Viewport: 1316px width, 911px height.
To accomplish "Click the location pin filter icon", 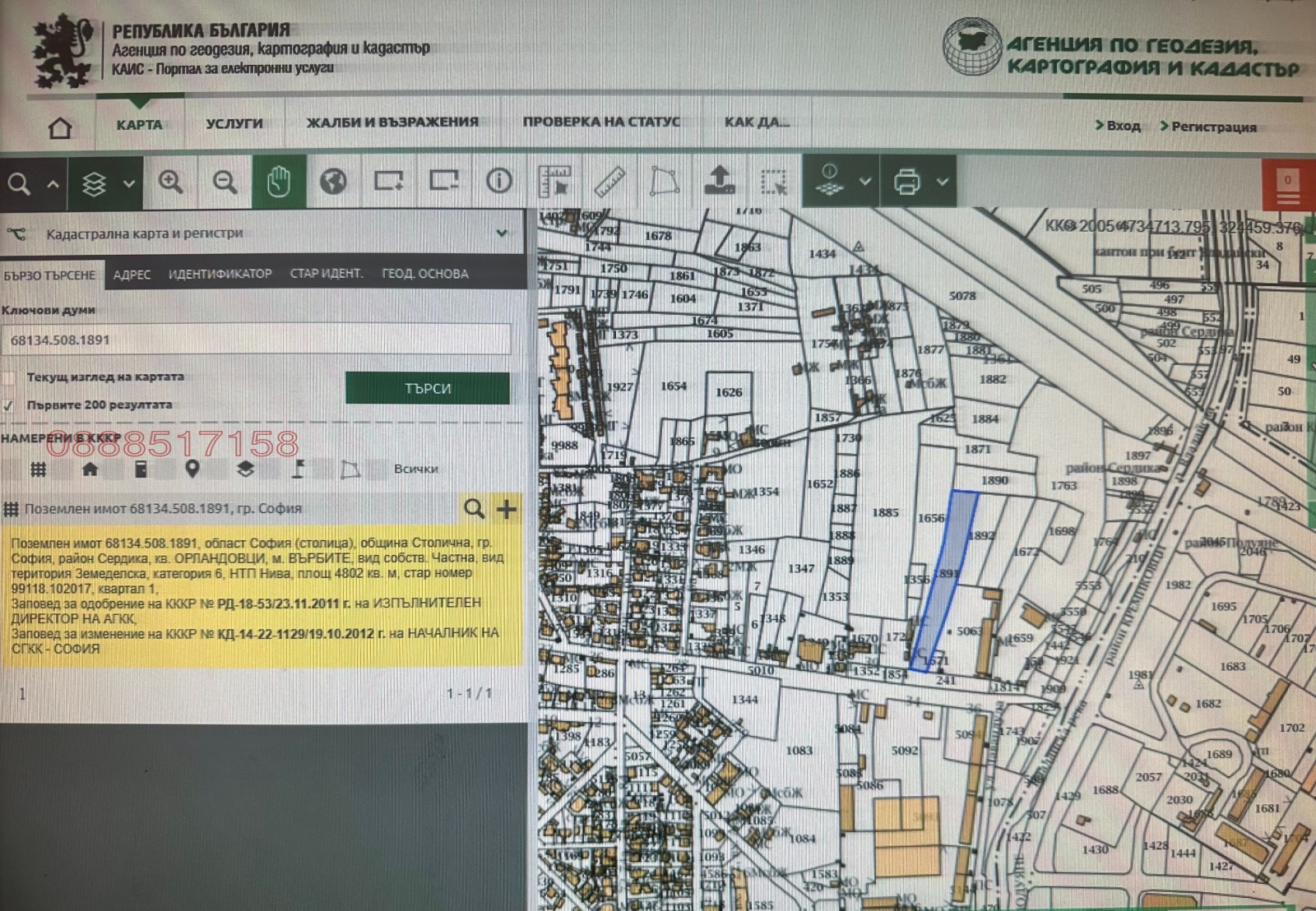I will coord(191,467).
